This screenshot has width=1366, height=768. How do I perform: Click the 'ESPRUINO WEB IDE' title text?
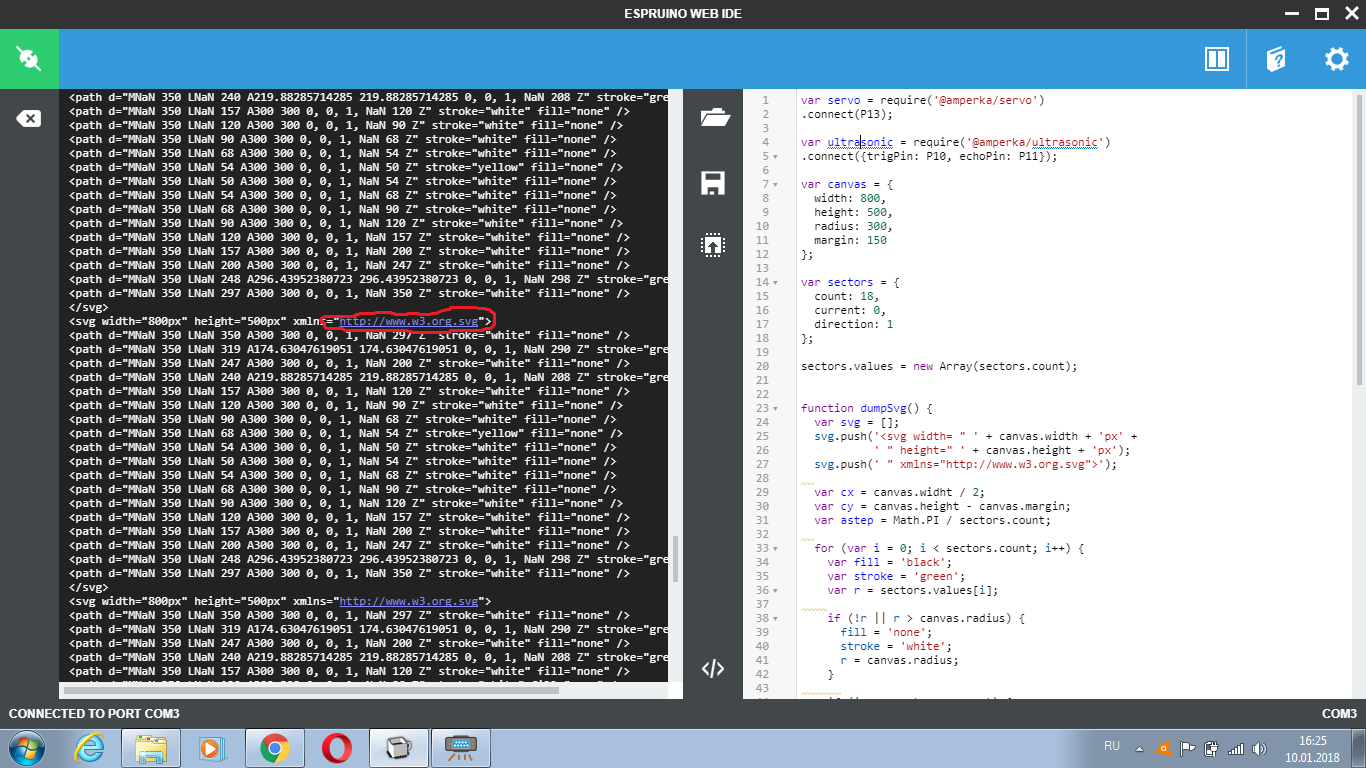tap(683, 14)
